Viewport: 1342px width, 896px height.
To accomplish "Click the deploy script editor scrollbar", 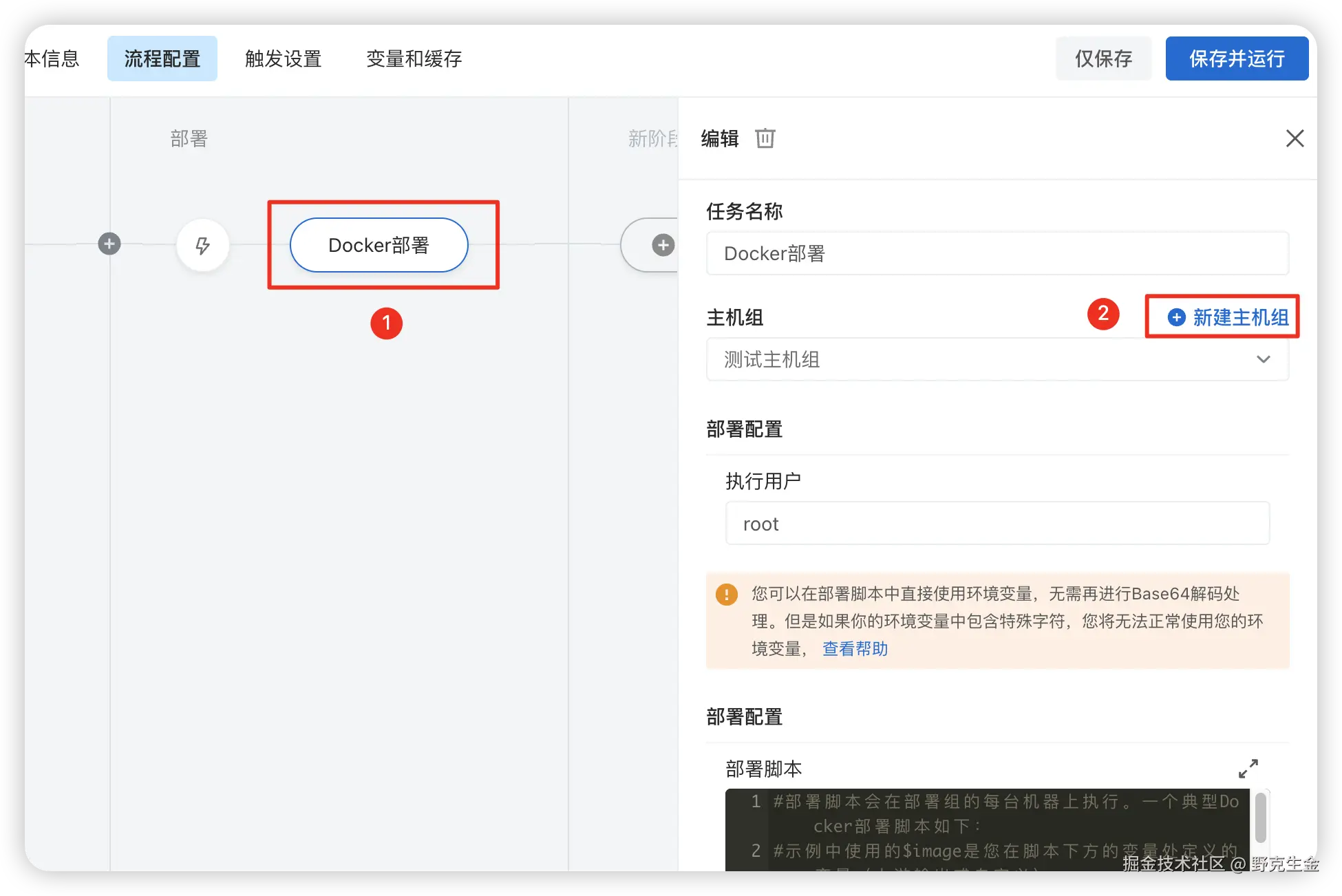I will (x=1260, y=817).
